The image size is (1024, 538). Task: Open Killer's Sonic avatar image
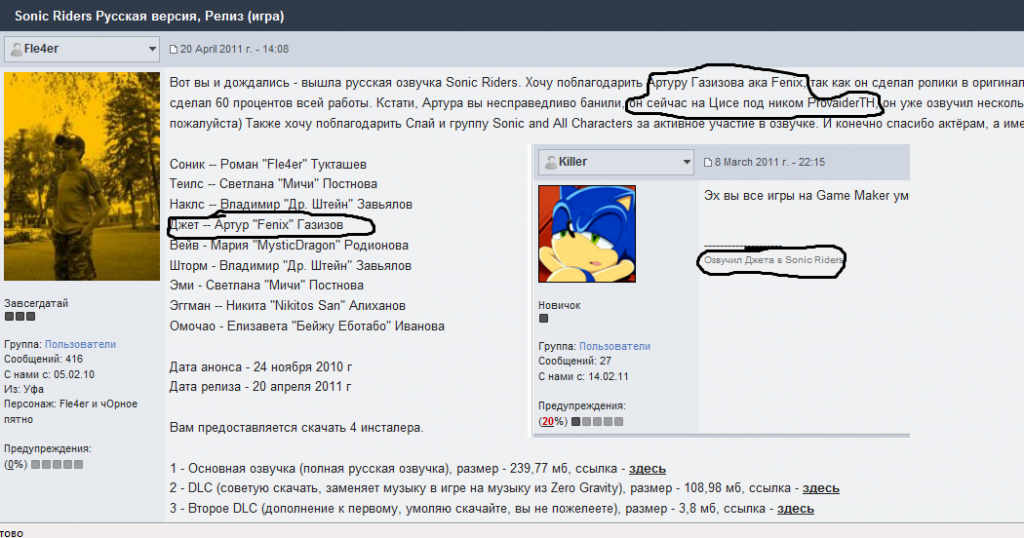586,234
